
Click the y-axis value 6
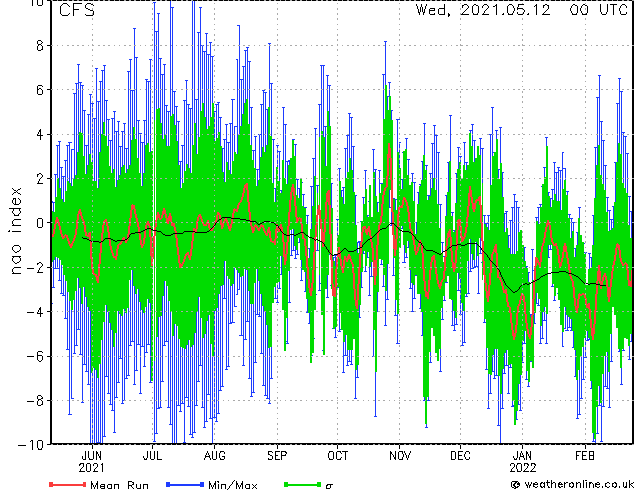40,90
